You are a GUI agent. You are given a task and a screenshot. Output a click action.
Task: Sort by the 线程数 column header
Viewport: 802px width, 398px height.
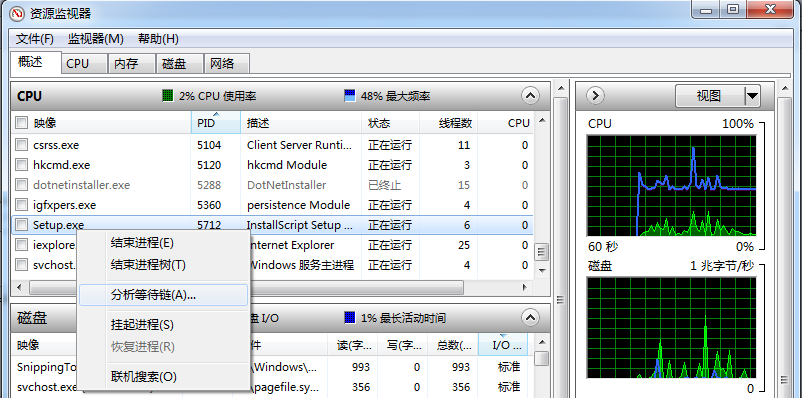(x=449, y=123)
